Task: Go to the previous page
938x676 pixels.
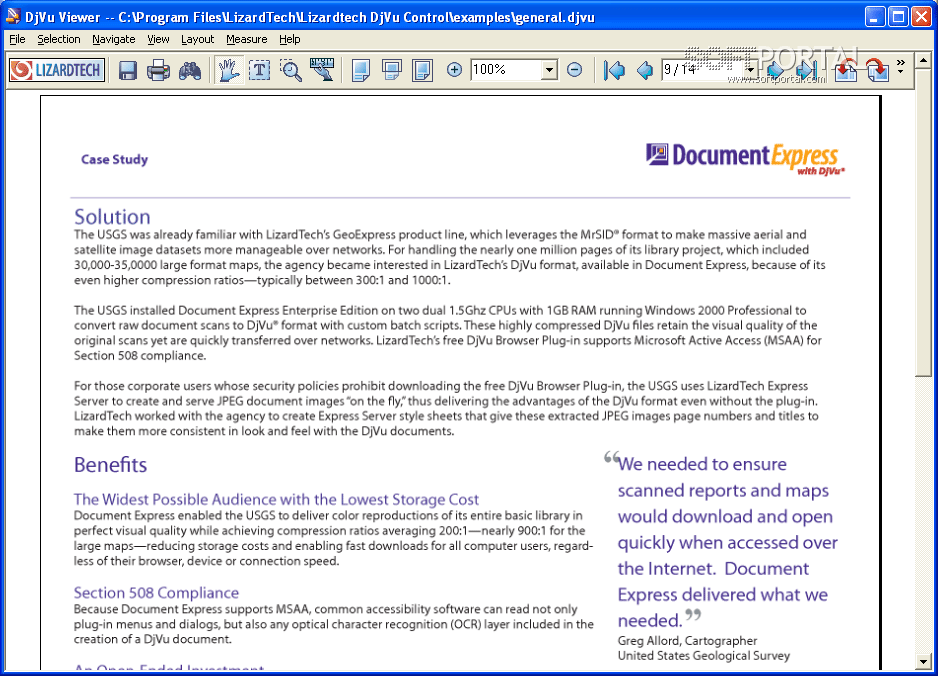Action: 645,71
